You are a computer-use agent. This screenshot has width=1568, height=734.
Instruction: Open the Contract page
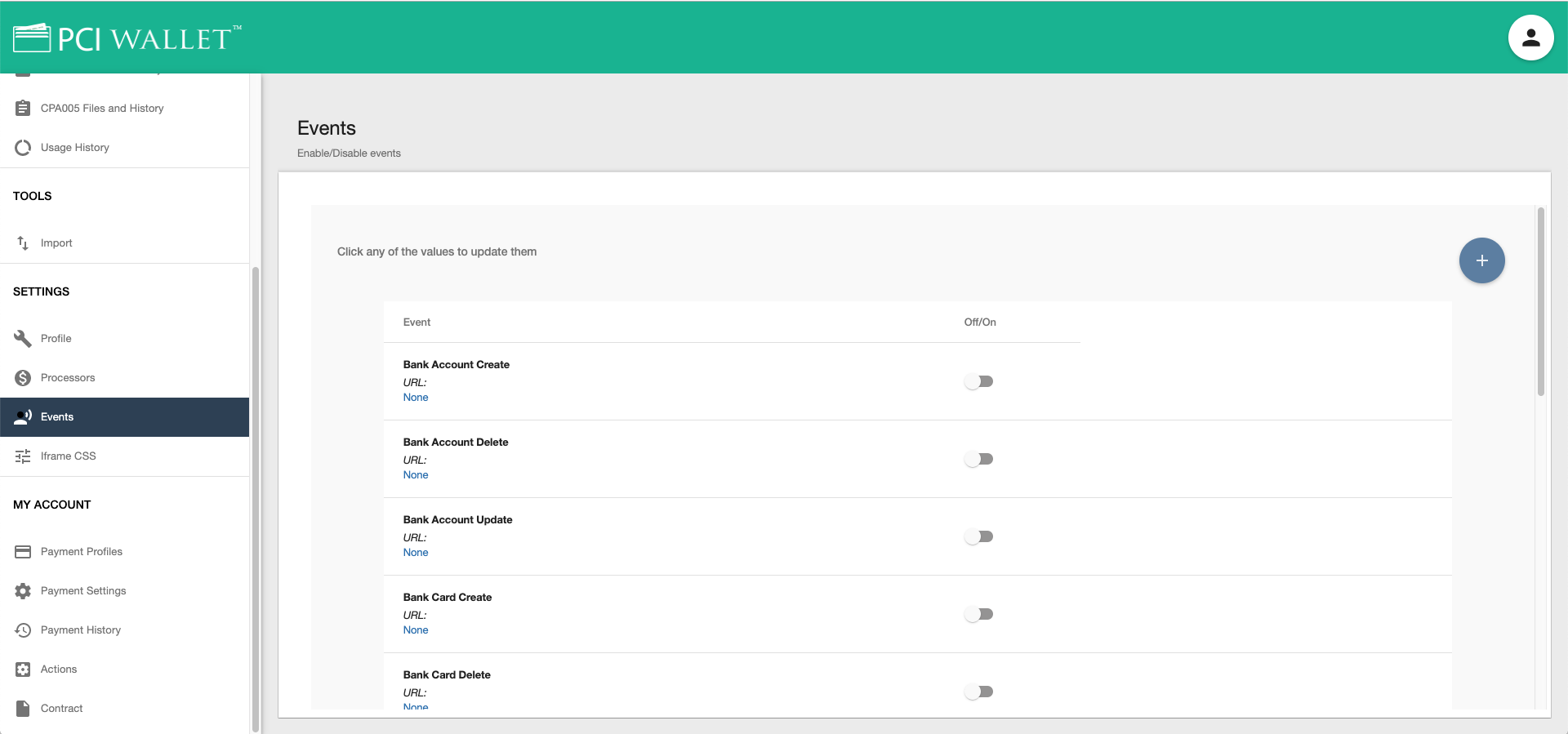pyautogui.click(x=124, y=708)
